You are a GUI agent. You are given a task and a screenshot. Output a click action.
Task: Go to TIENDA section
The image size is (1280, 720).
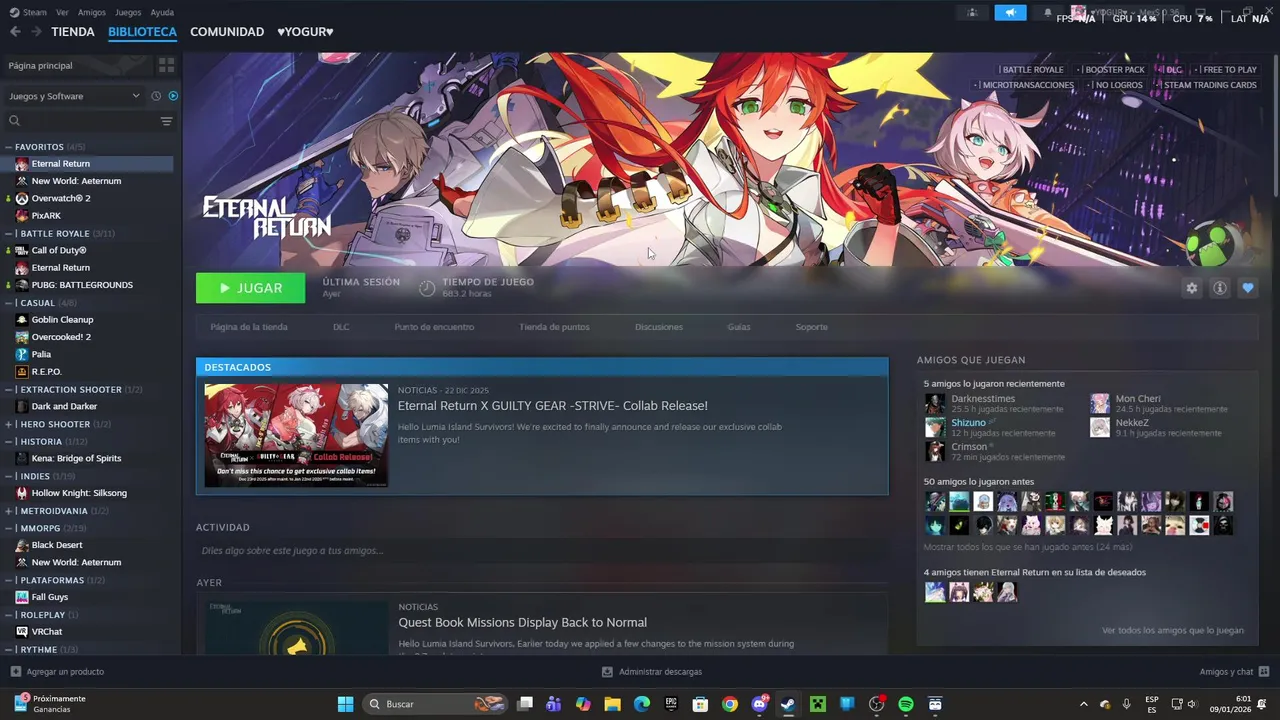point(73,32)
